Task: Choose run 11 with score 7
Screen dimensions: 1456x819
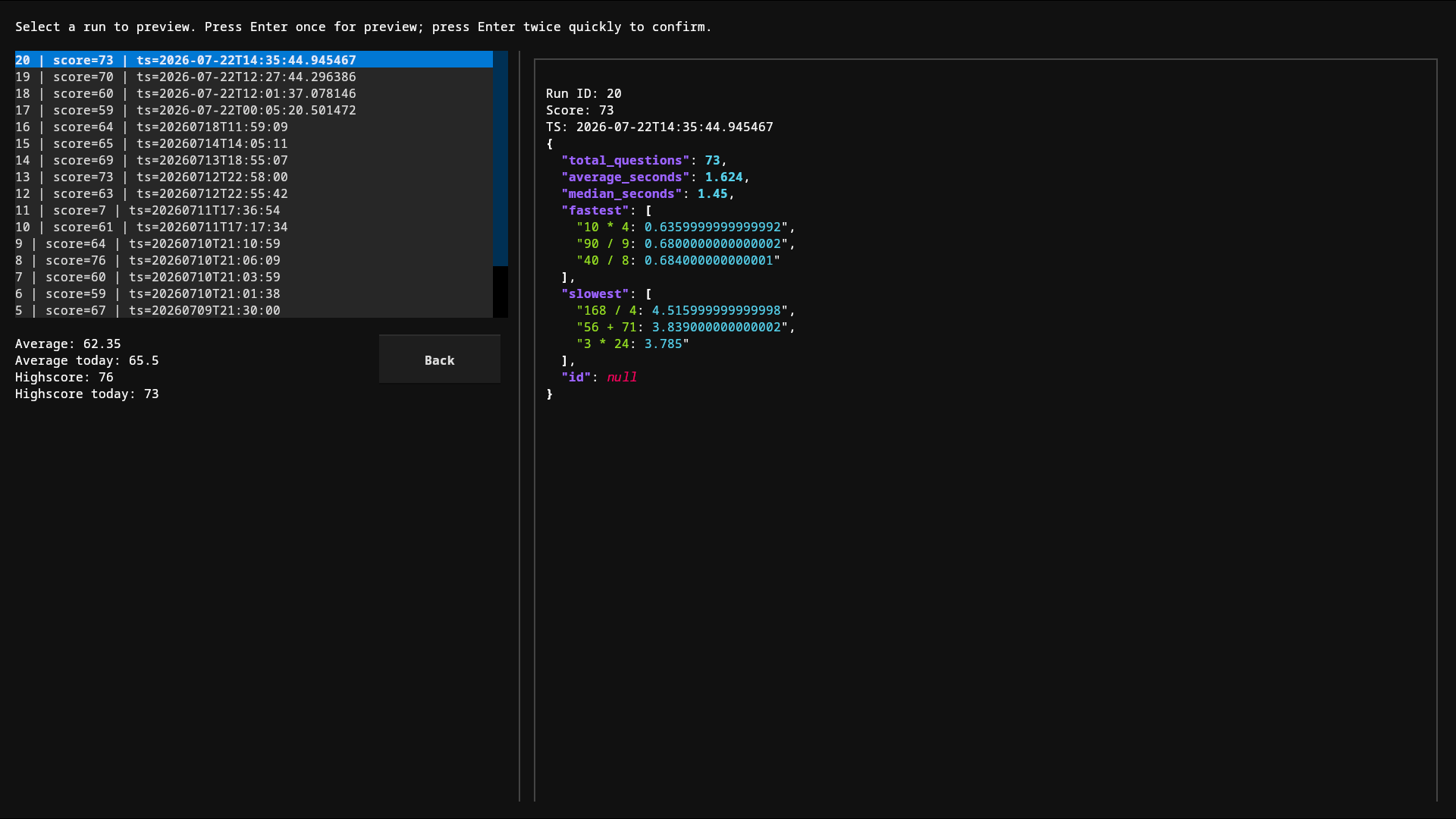Action: pos(254,210)
